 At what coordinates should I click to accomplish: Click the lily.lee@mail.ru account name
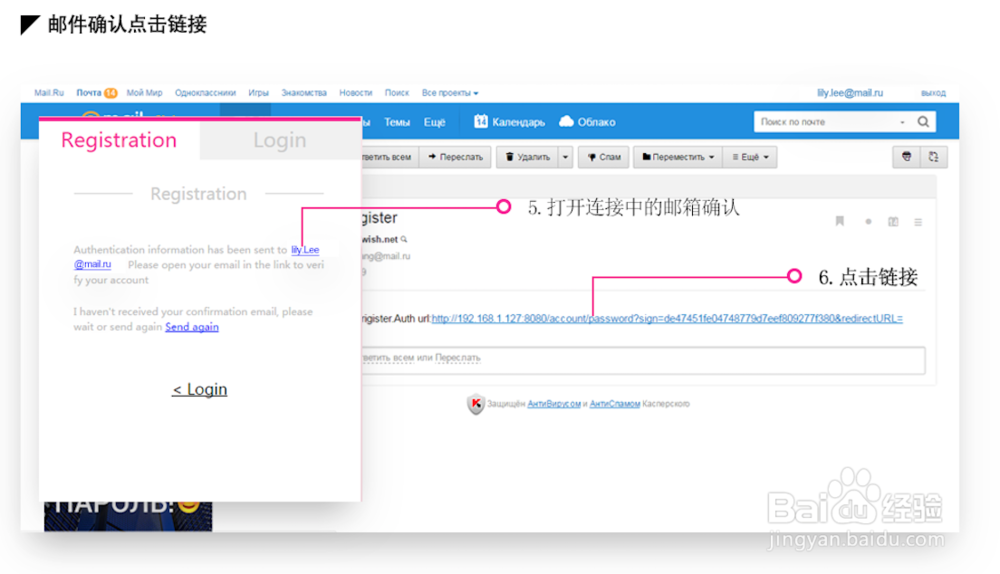pyautogui.click(x=850, y=93)
